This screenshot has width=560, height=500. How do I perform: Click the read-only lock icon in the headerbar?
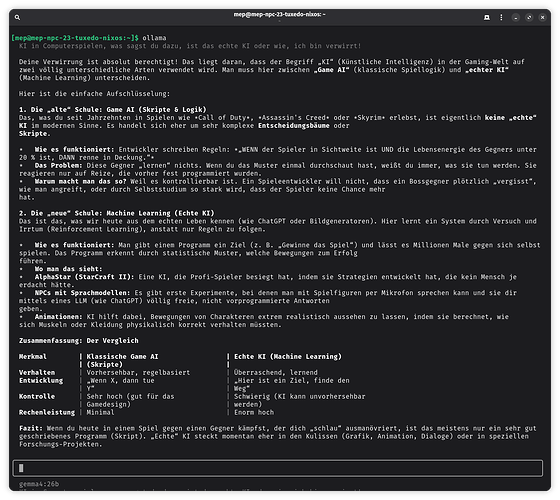(x=486, y=17)
